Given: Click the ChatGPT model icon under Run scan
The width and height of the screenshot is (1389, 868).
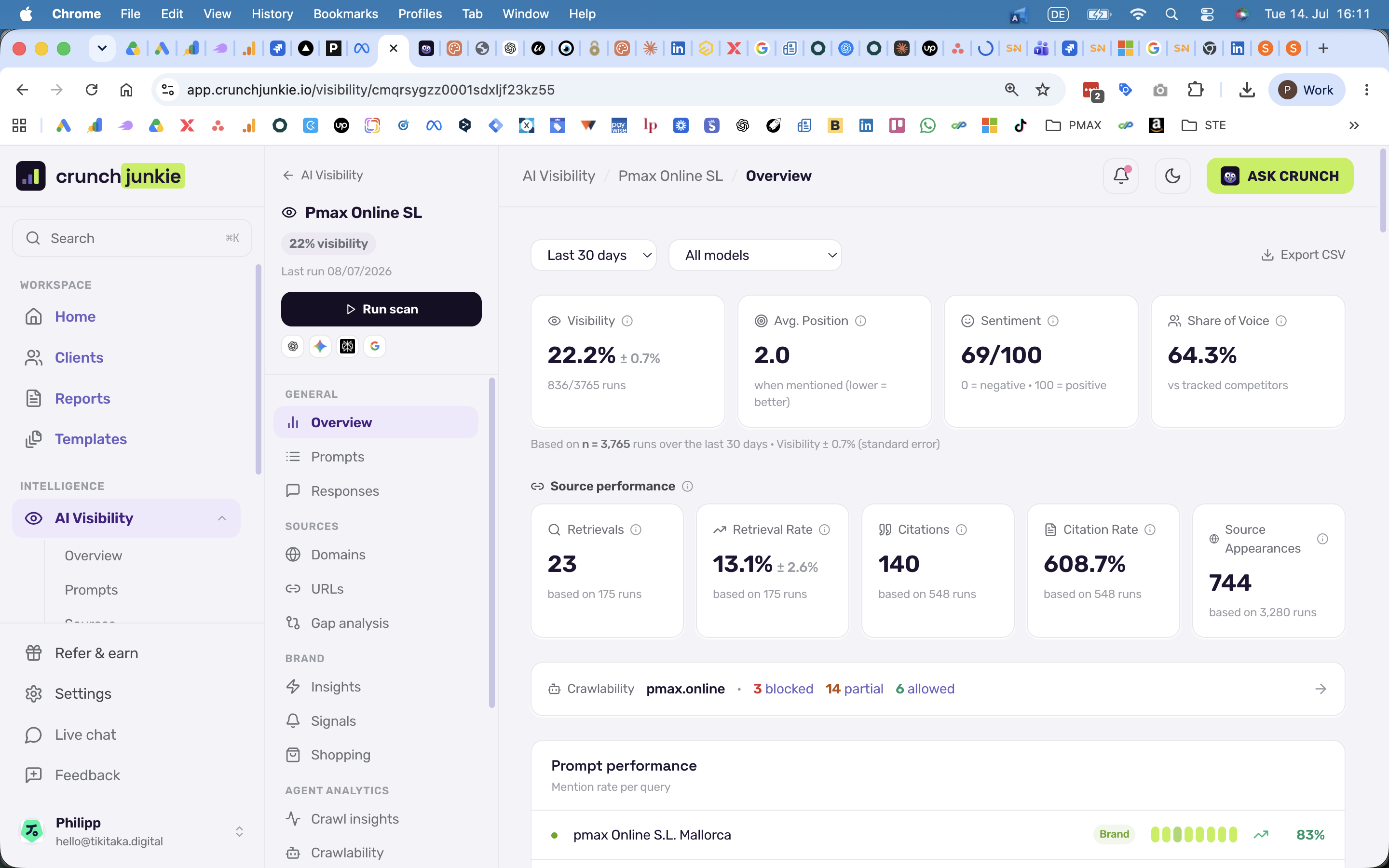Looking at the screenshot, I should pyautogui.click(x=293, y=346).
